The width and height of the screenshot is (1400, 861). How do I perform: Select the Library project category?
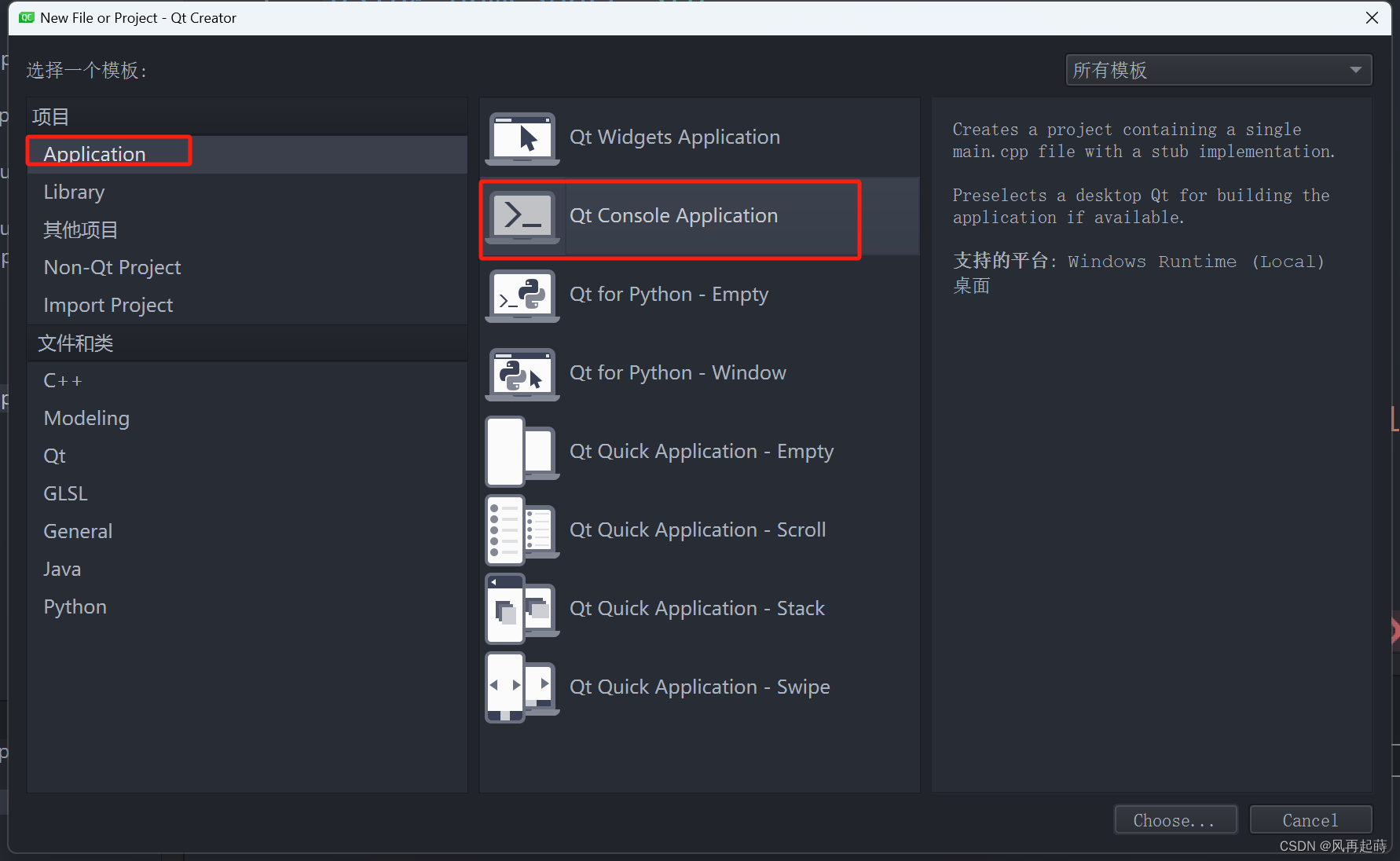click(247, 192)
